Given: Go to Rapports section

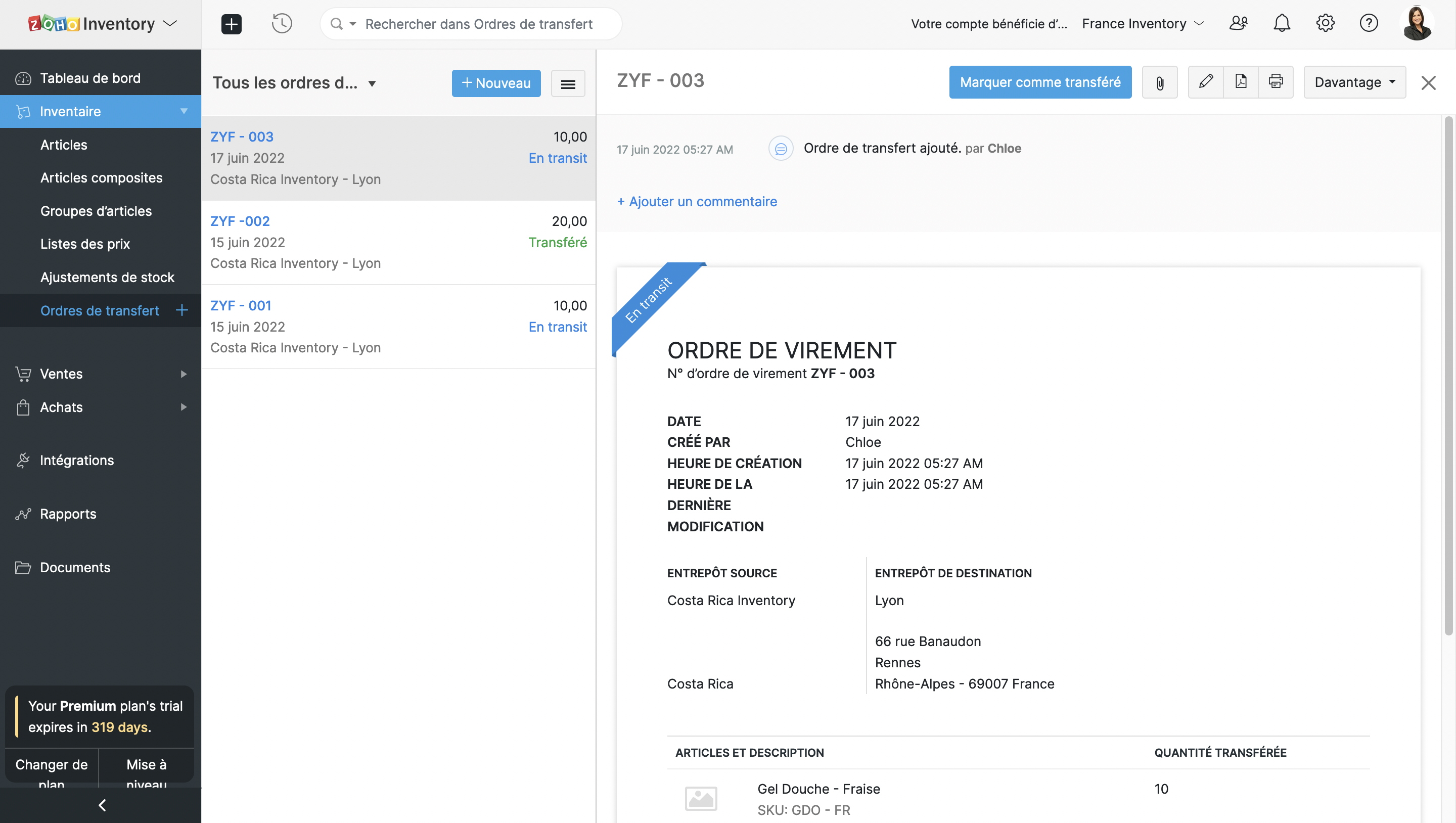Looking at the screenshot, I should tap(68, 514).
